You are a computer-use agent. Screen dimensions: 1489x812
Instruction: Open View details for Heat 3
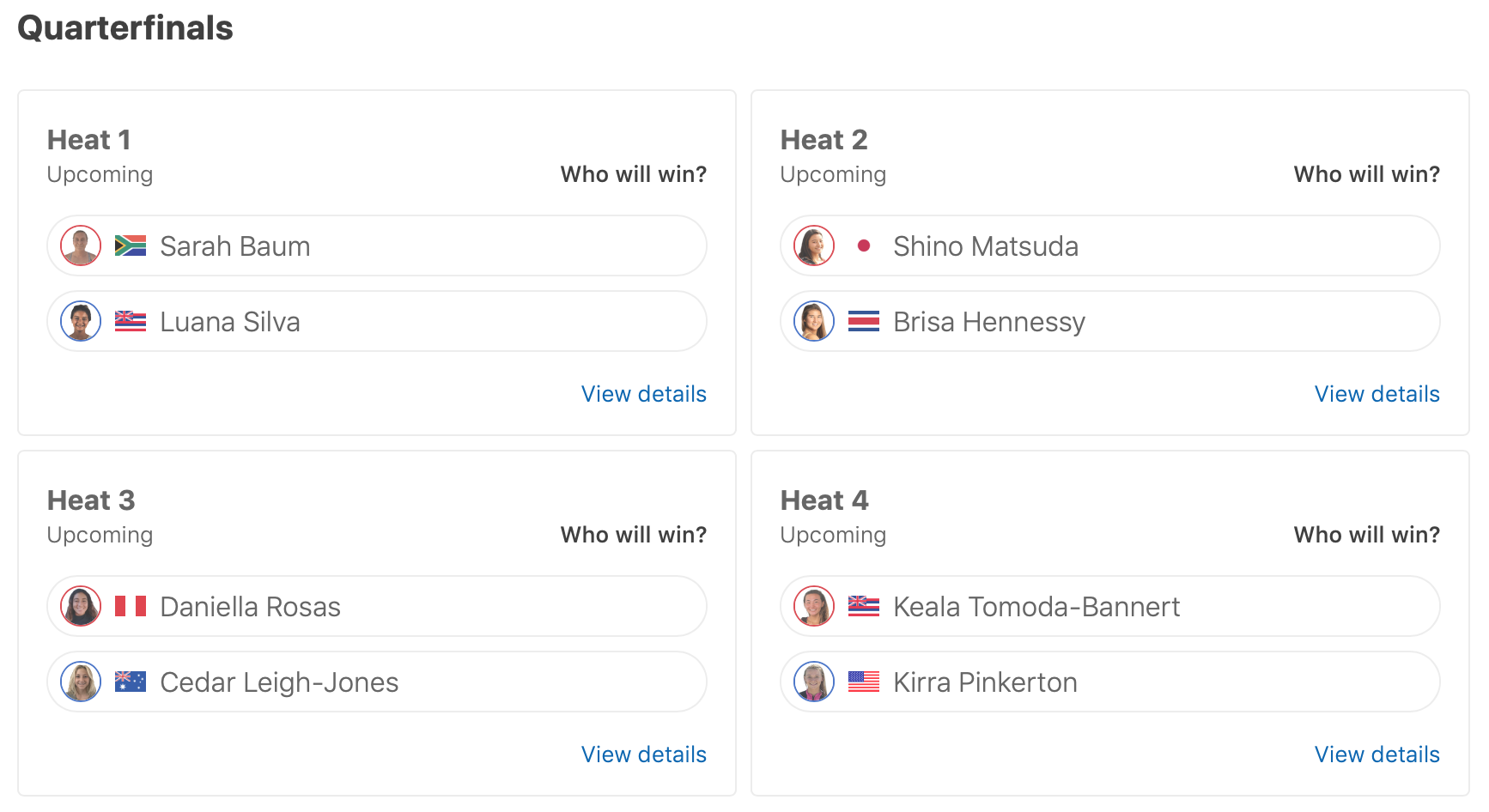[643, 754]
